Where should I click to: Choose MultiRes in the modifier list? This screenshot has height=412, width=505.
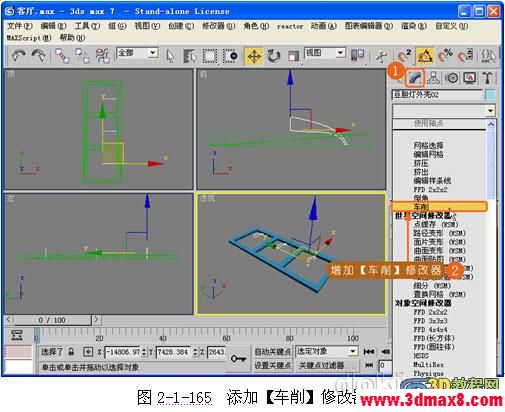pyautogui.click(x=428, y=364)
